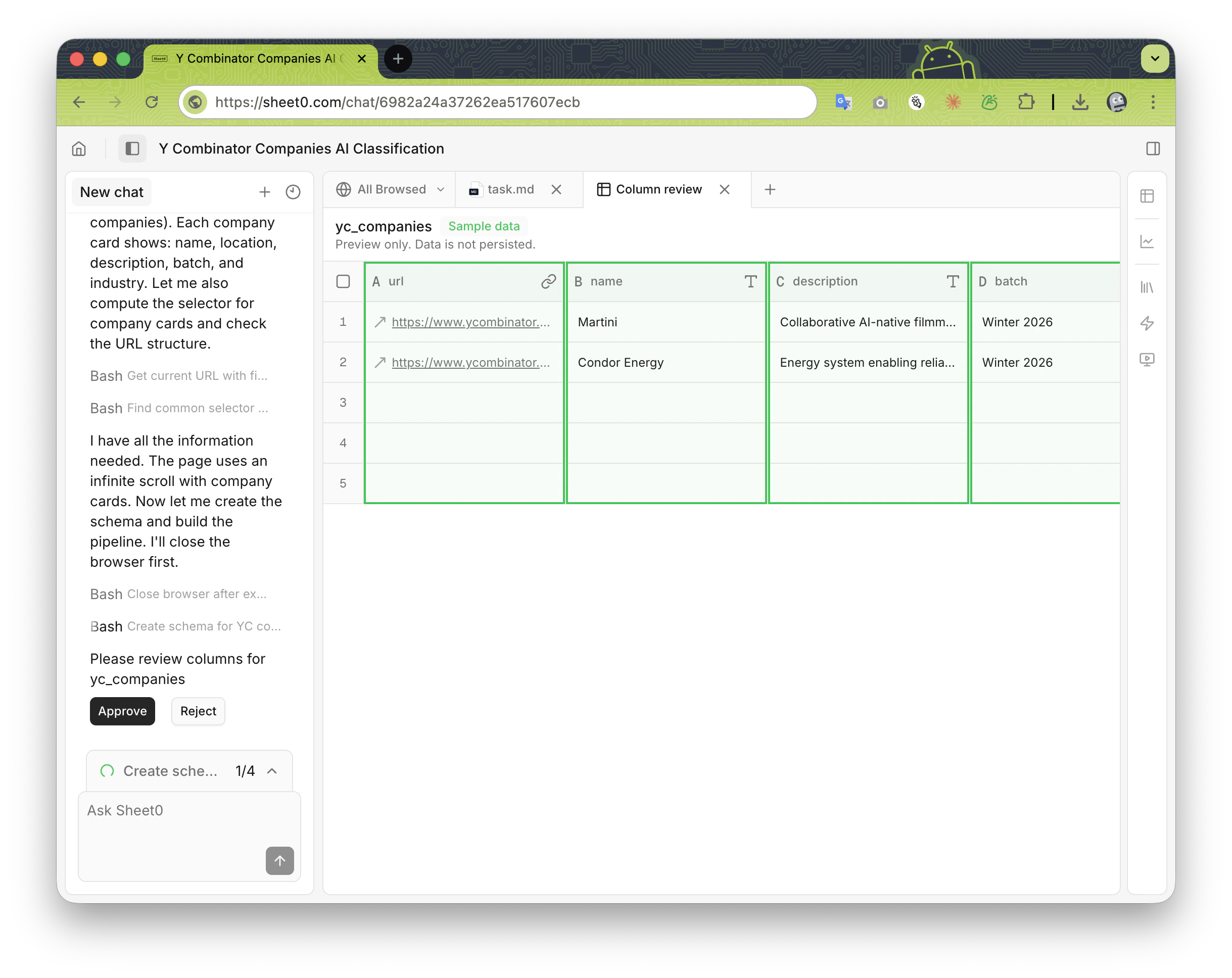Switch to the task.md tab
Screen dimensions: 1232x978
[x=510, y=189]
